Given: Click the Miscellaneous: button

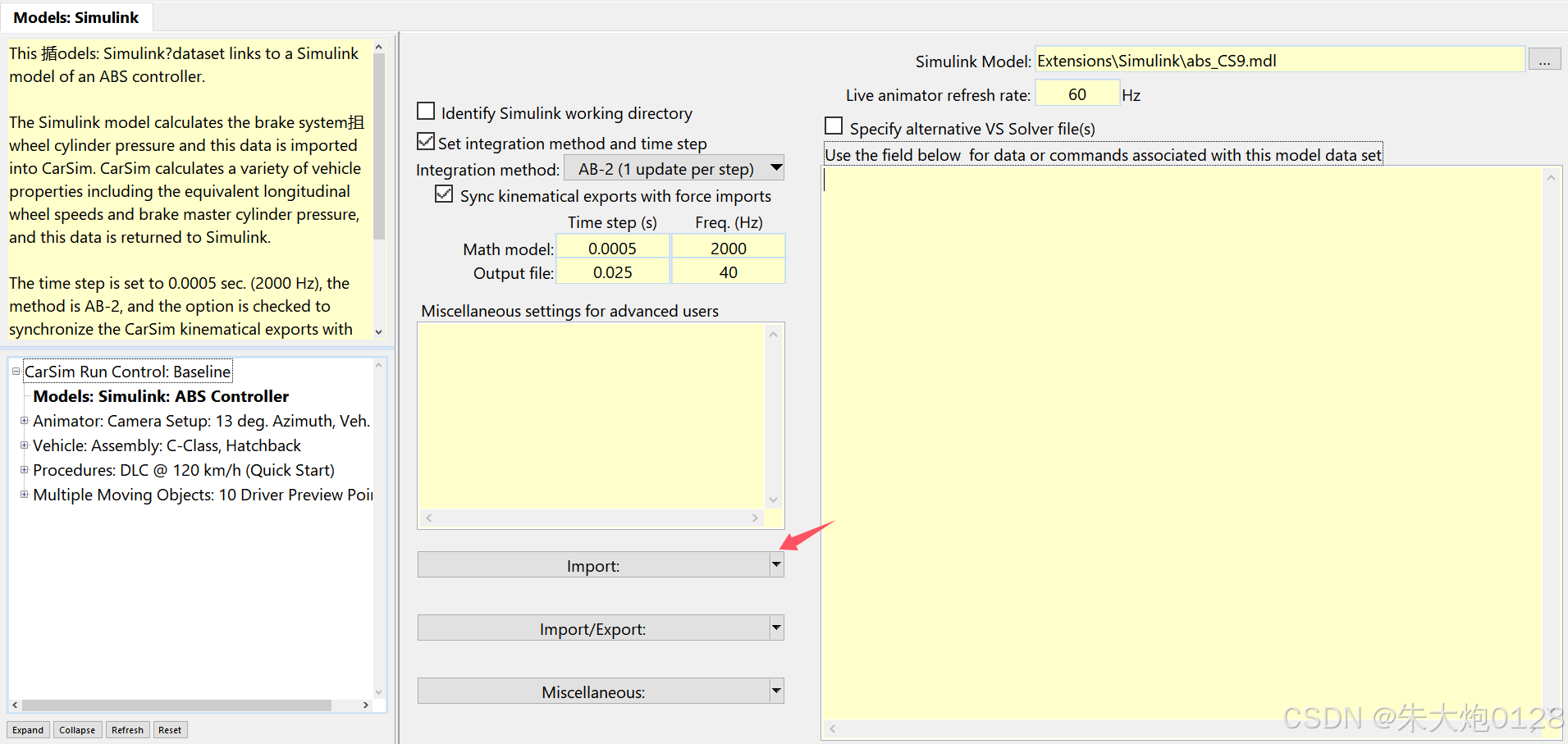Looking at the screenshot, I should (x=593, y=691).
